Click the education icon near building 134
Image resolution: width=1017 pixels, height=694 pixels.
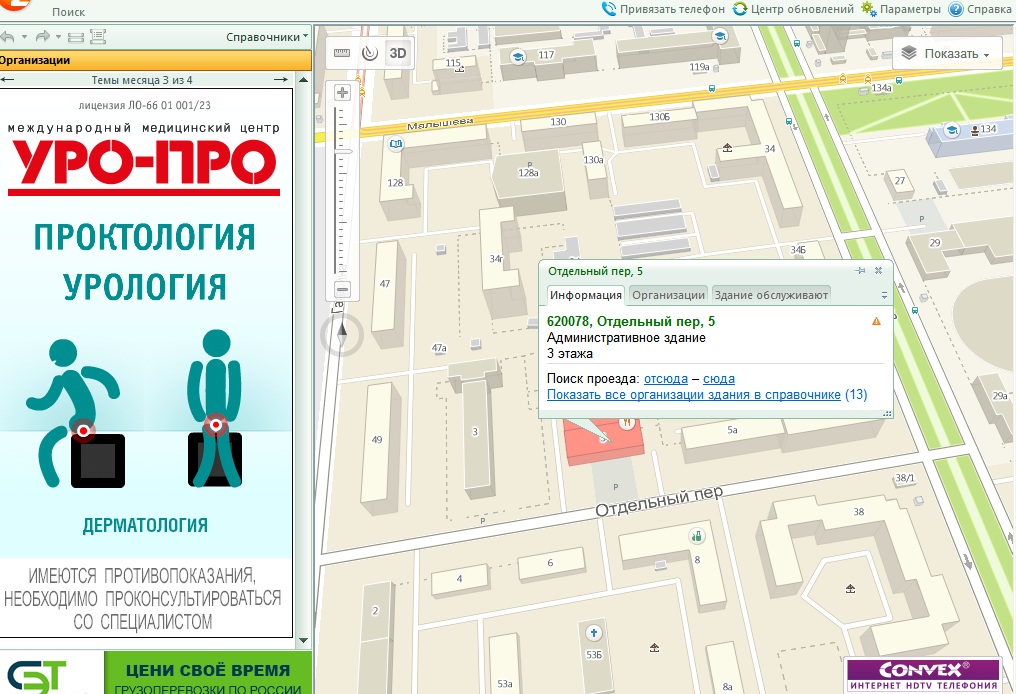[x=951, y=129]
